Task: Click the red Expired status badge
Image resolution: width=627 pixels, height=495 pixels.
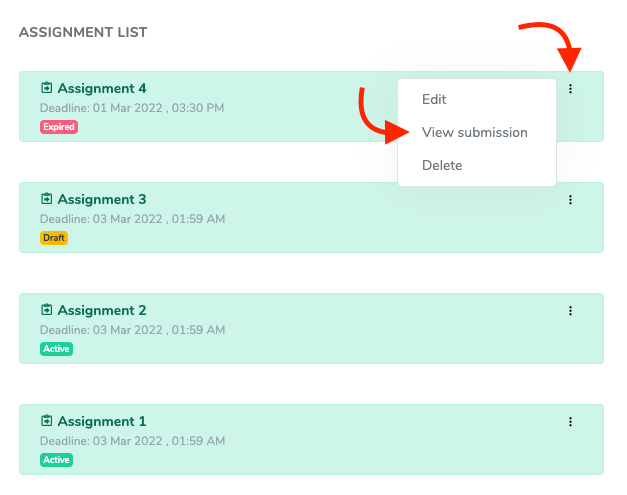Action: point(58,127)
